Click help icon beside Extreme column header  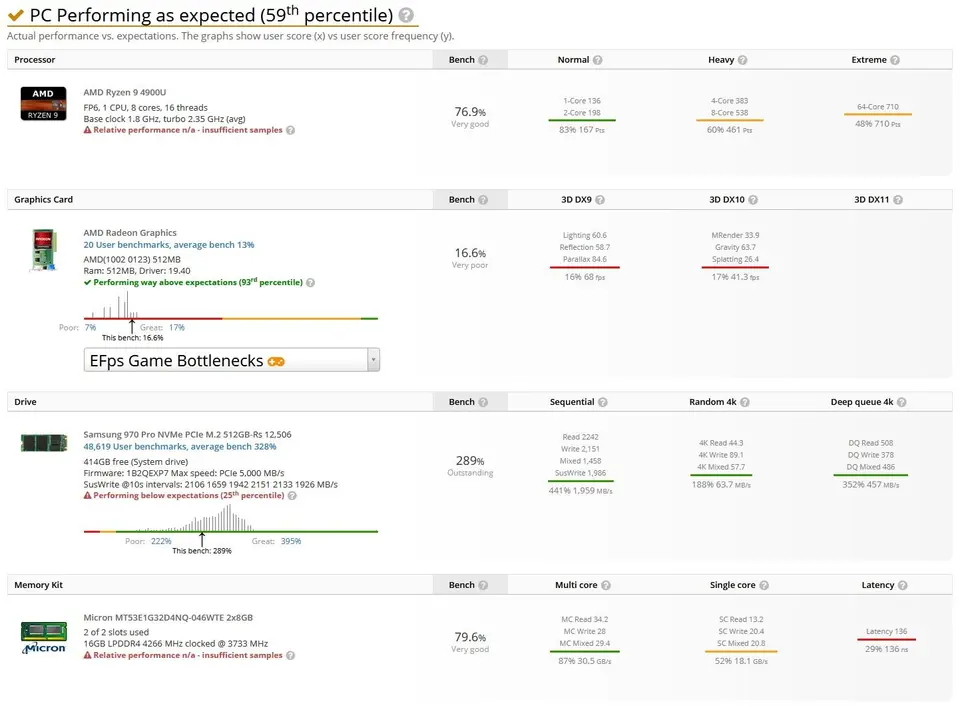pos(895,60)
